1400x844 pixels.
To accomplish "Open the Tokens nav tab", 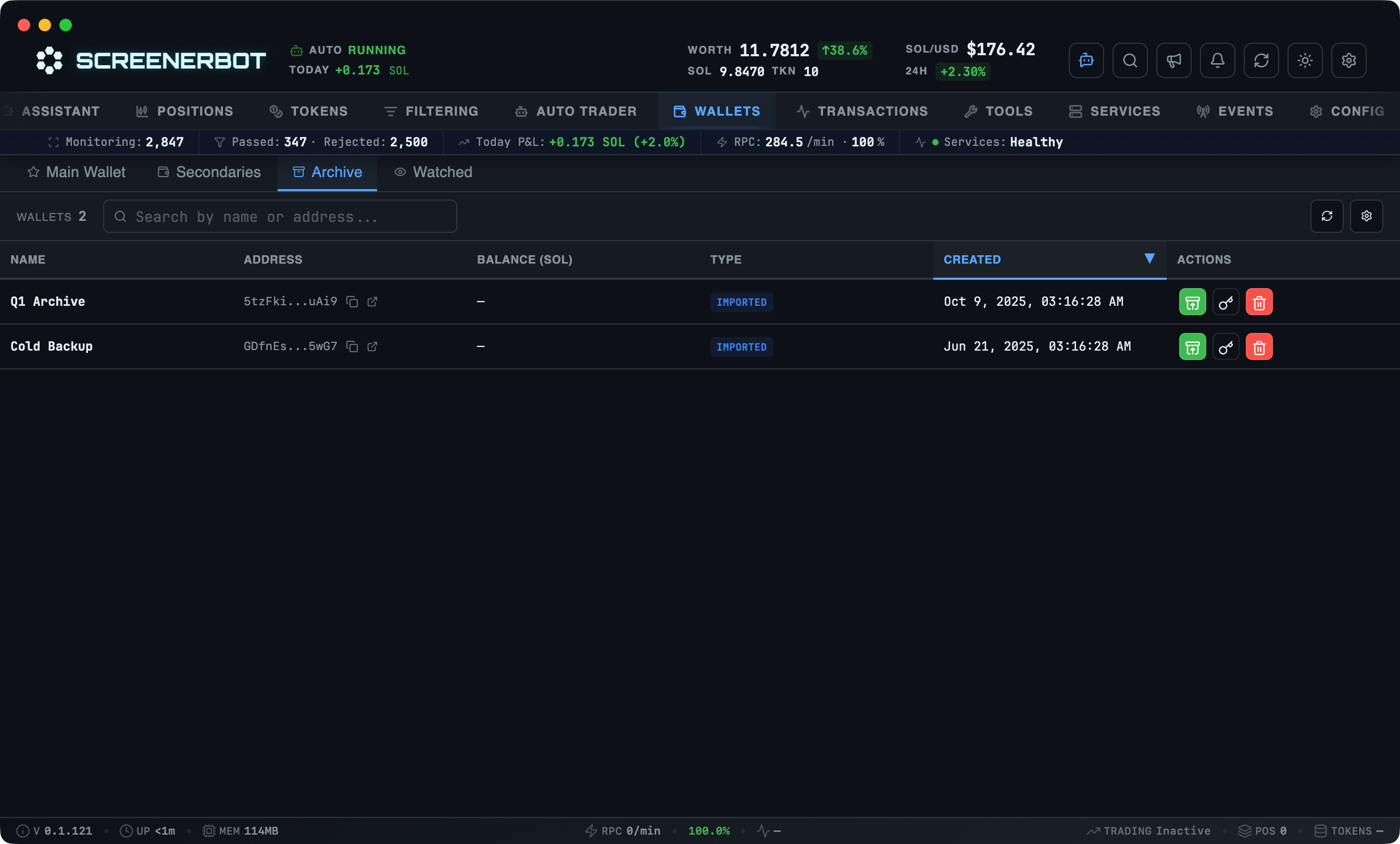I will click(308, 111).
